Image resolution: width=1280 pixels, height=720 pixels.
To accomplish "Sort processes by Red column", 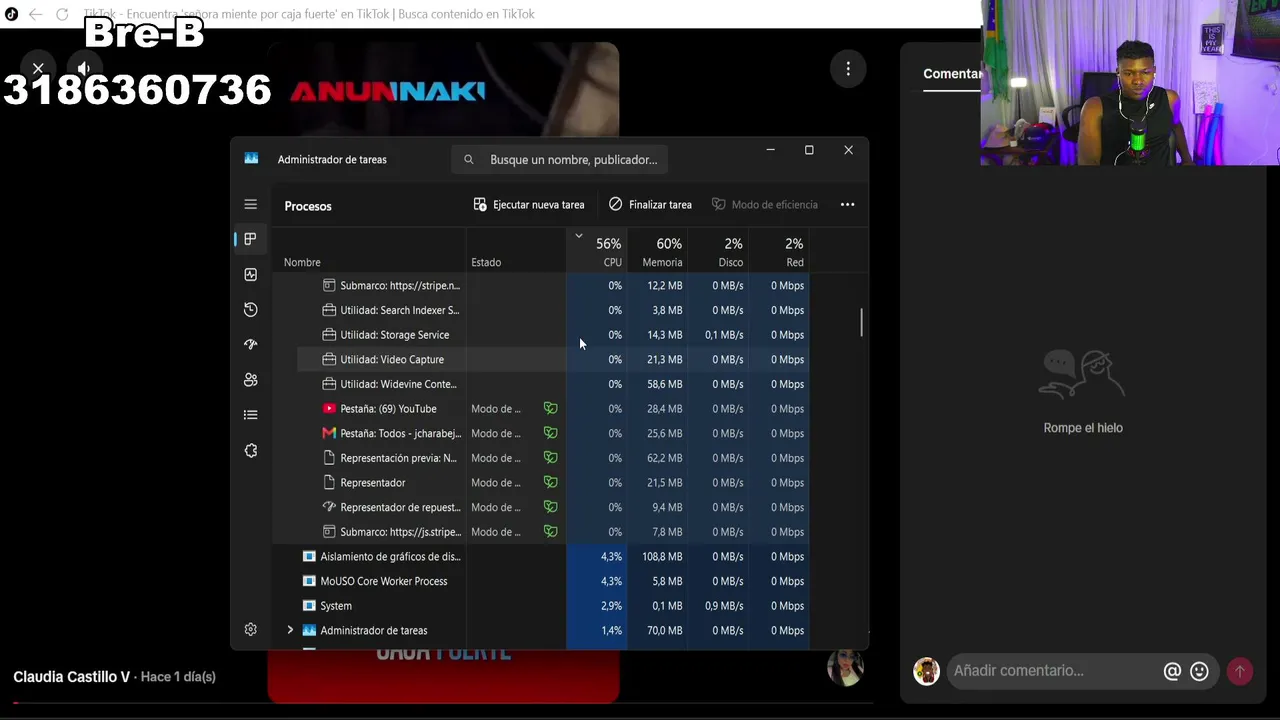I will point(778,252).
